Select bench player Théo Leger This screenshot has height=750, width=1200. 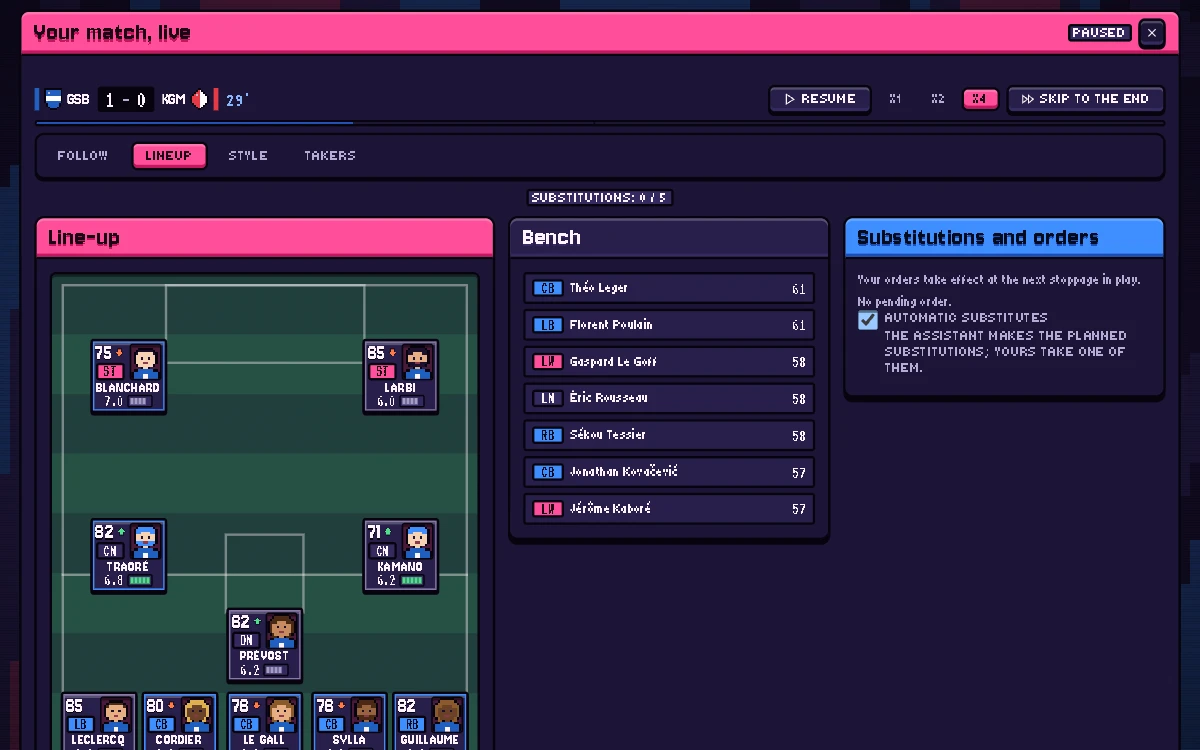tap(669, 288)
